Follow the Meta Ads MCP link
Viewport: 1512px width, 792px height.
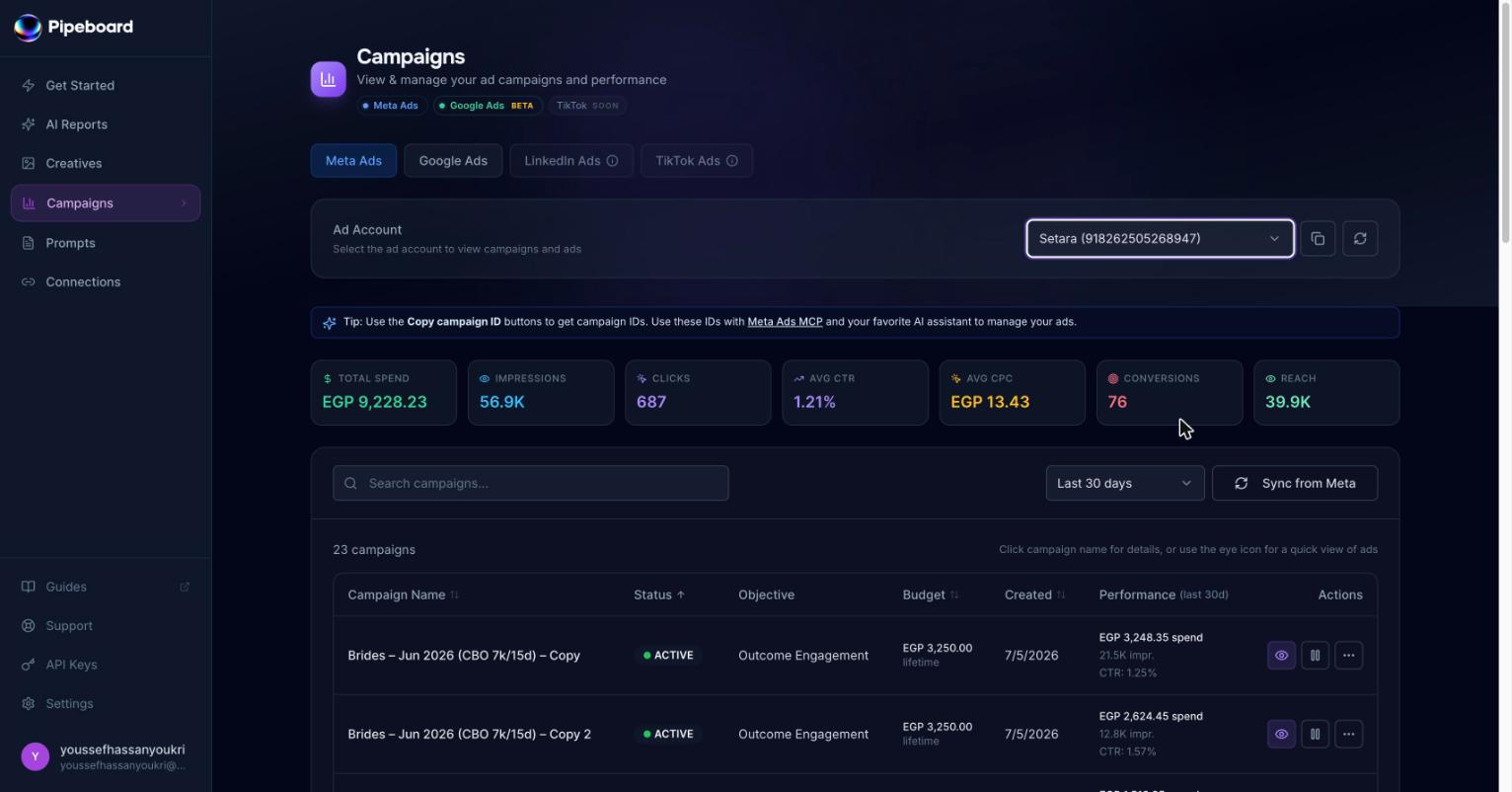(785, 322)
